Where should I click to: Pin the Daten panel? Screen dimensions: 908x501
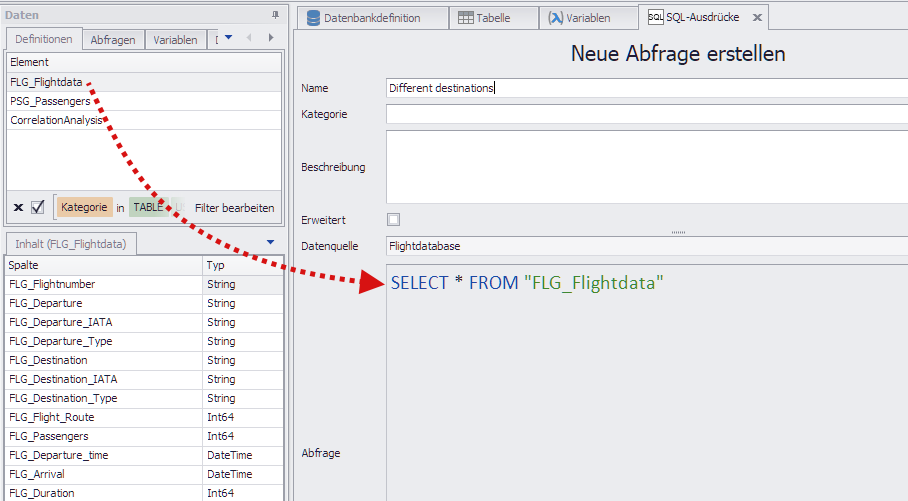click(x=275, y=16)
